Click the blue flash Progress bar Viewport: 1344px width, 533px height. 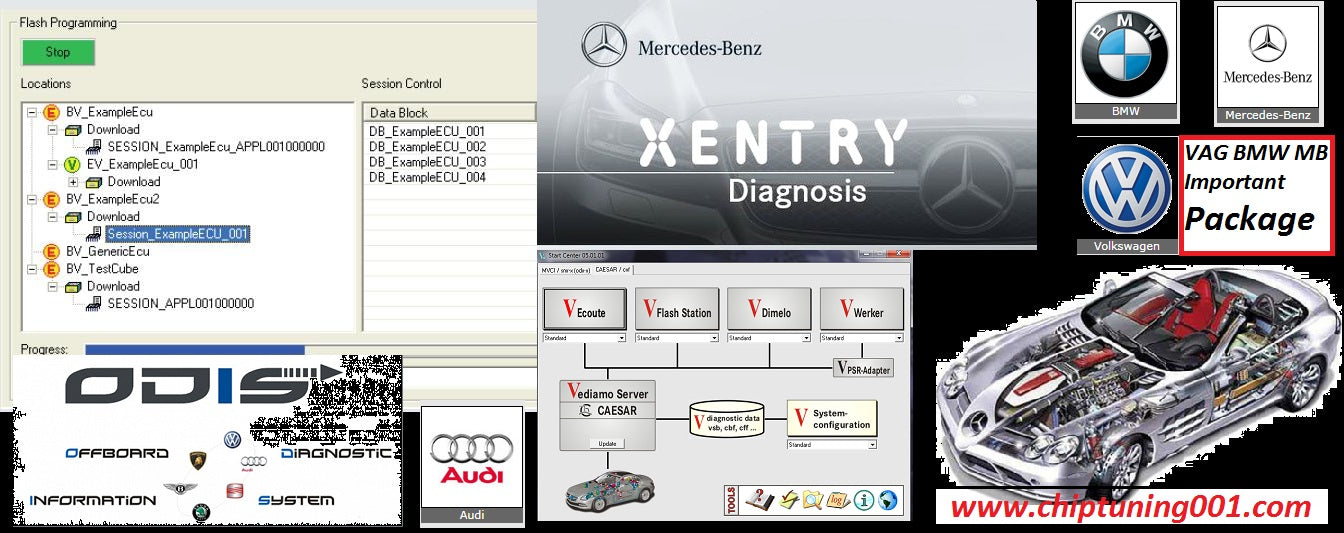pyautogui.click(x=194, y=350)
